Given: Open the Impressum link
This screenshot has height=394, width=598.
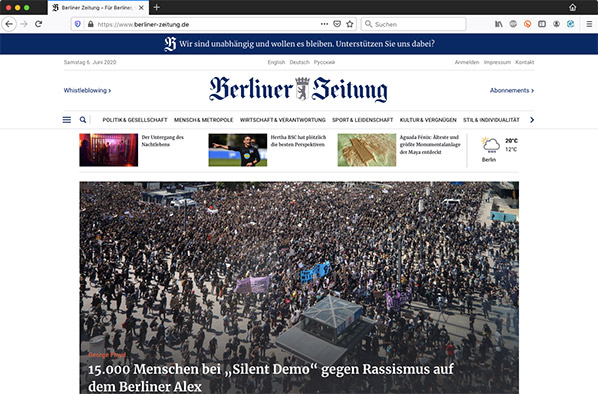Looking at the screenshot, I should point(497,62).
